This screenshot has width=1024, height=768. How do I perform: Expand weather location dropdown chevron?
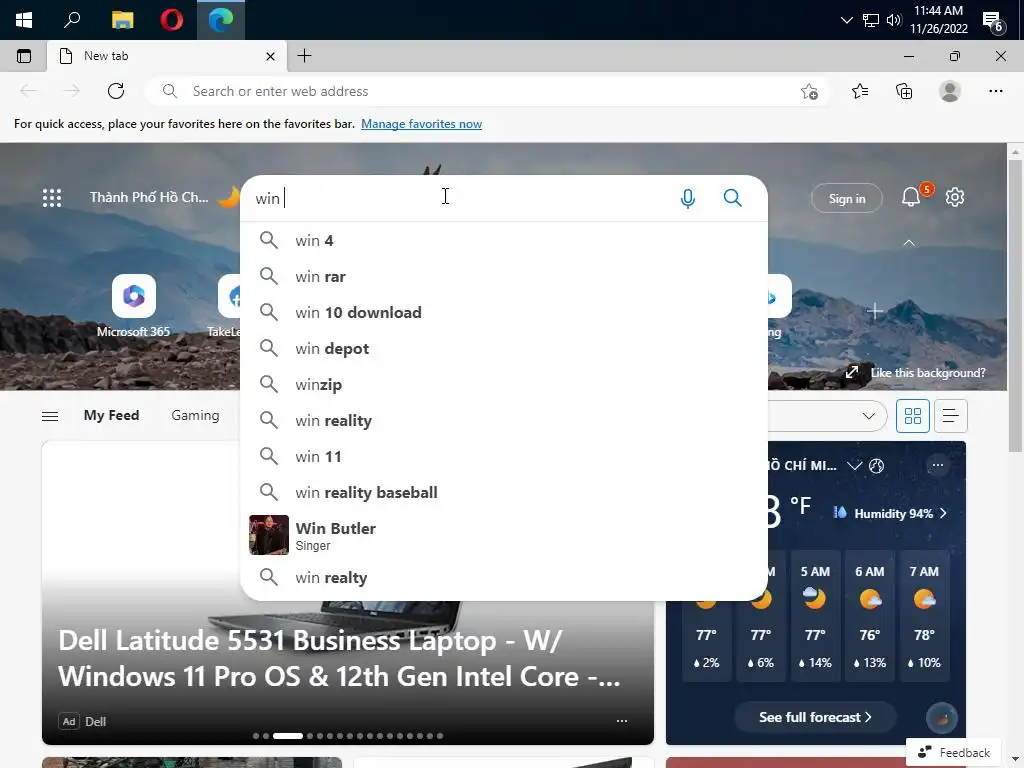tap(854, 466)
